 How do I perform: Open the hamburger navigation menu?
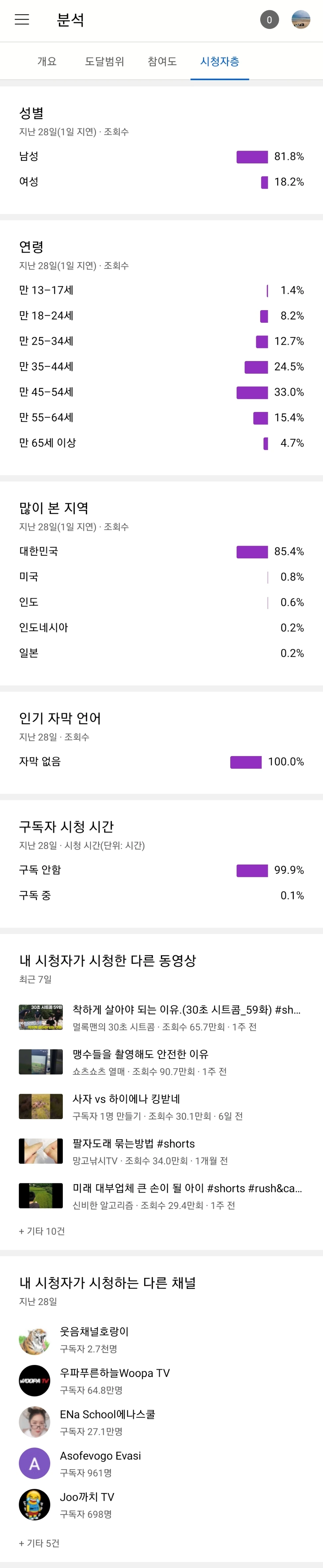pyautogui.click(x=22, y=20)
